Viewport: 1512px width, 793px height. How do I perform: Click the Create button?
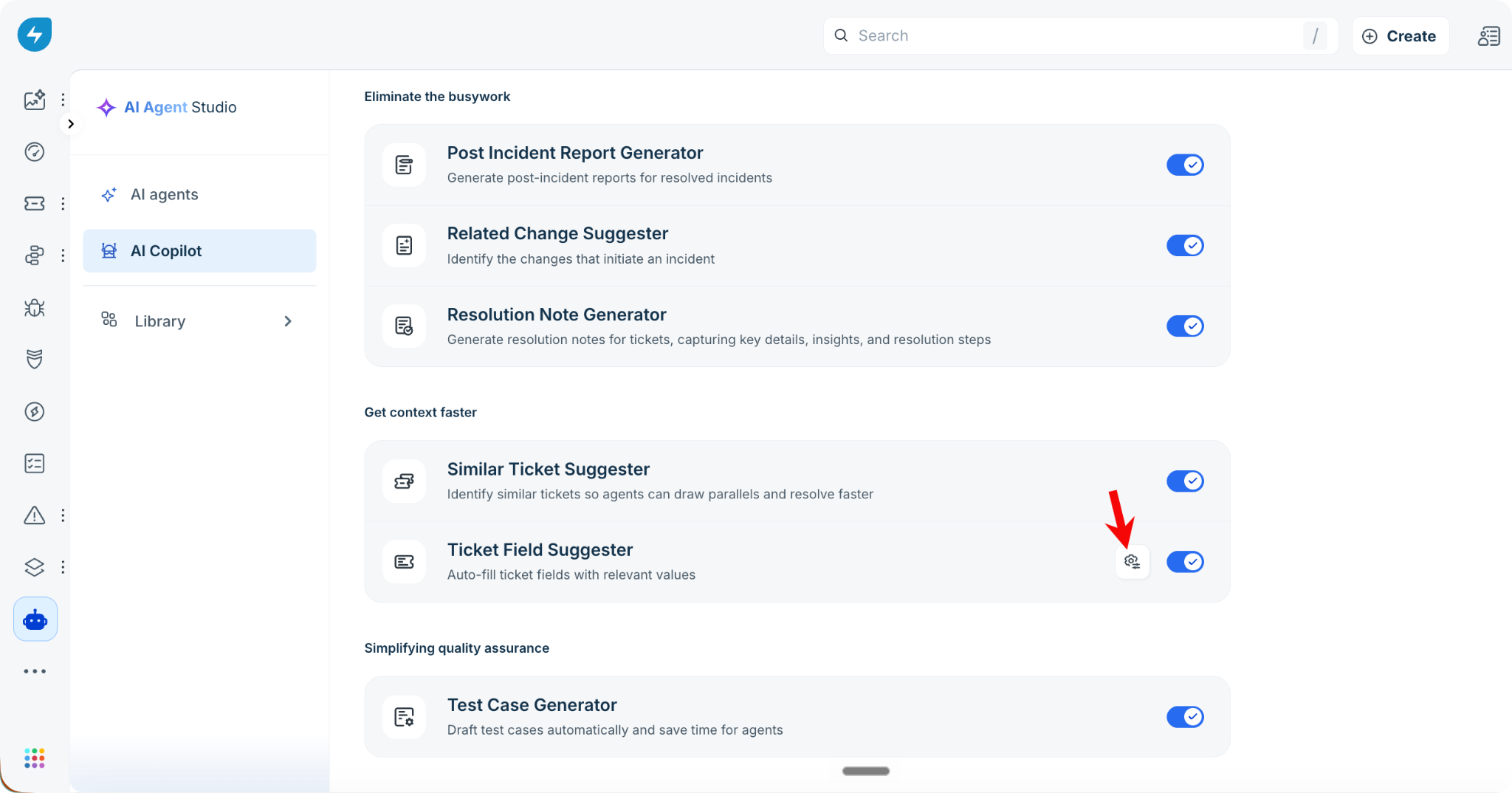1400,36
